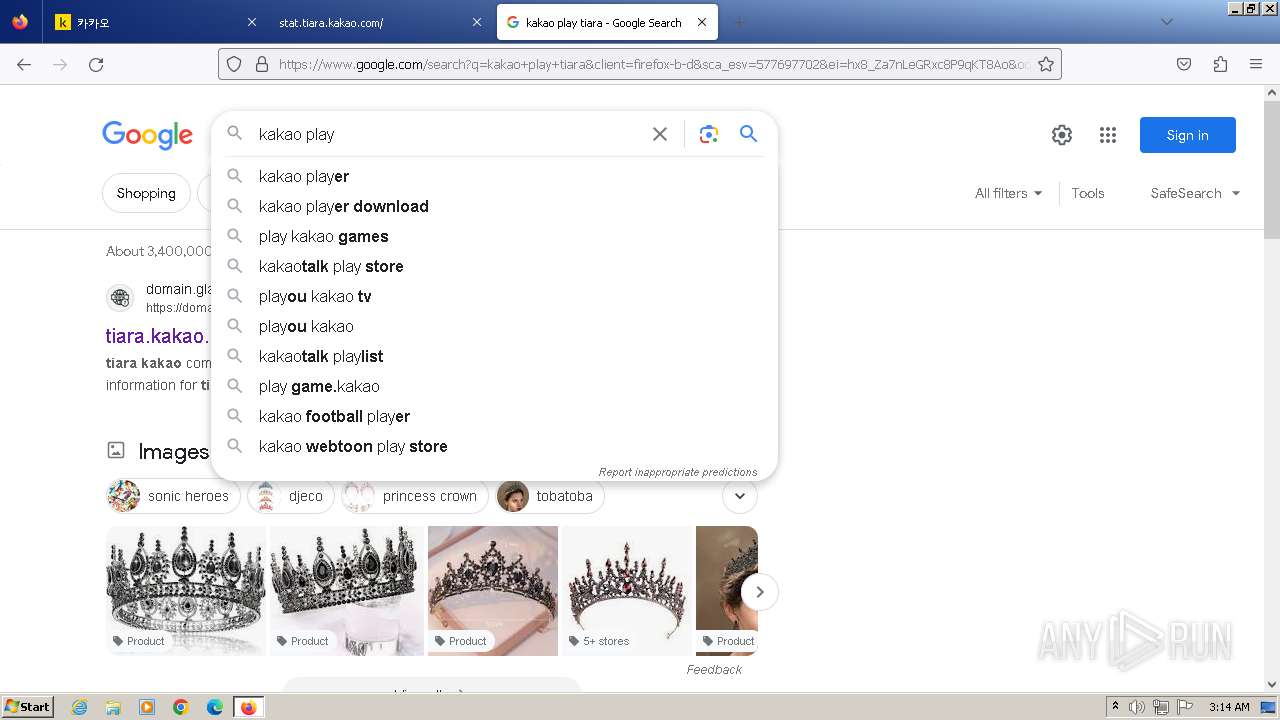The width and height of the screenshot is (1280, 720).
Task: Launch Internet Explorer from taskbar
Action: point(79,707)
